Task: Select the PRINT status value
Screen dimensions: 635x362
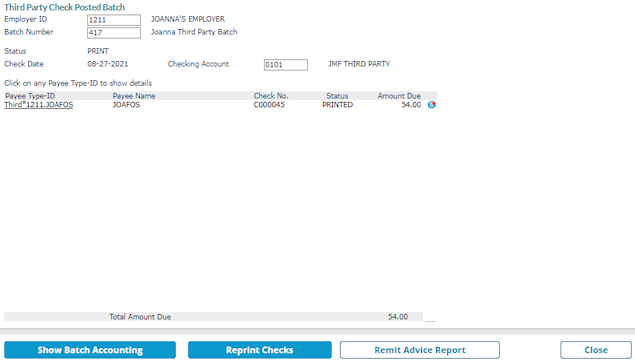Action: click(98, 51)
